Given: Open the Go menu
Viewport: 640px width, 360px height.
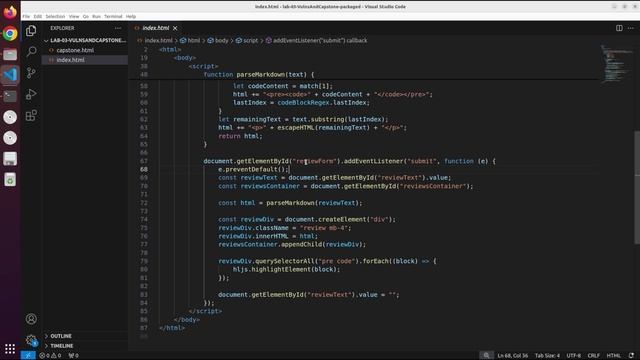Looking at the screenshot, I should click(x=86, y=16).
